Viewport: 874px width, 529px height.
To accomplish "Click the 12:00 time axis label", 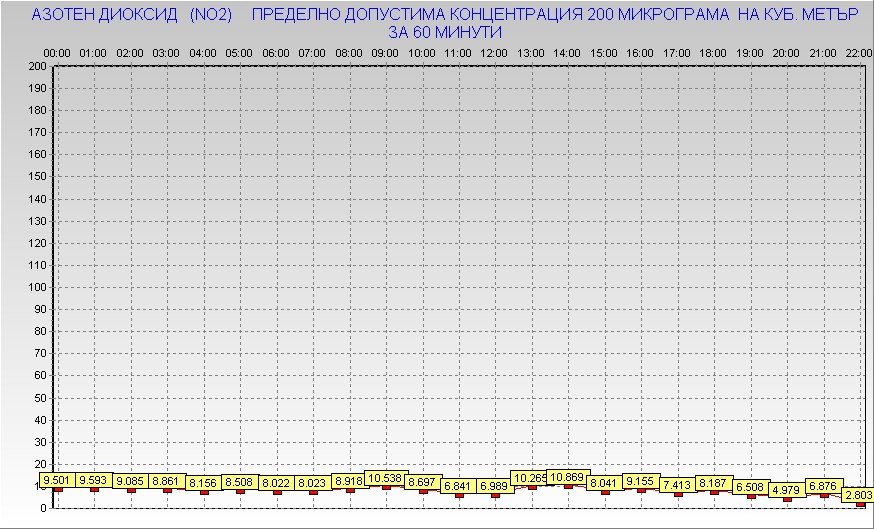I will click(494, 52).
